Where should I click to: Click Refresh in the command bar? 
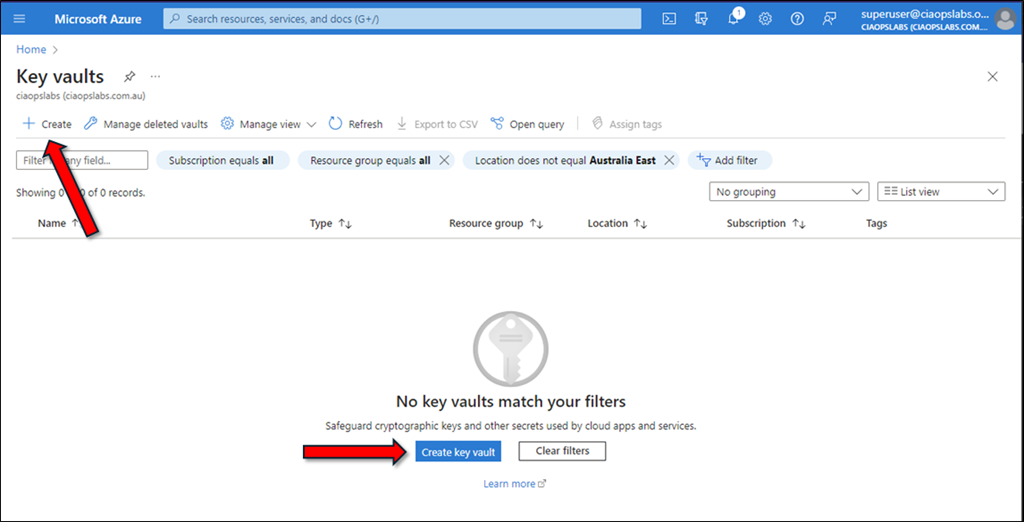pyautogui.click(x=356, y=124)
